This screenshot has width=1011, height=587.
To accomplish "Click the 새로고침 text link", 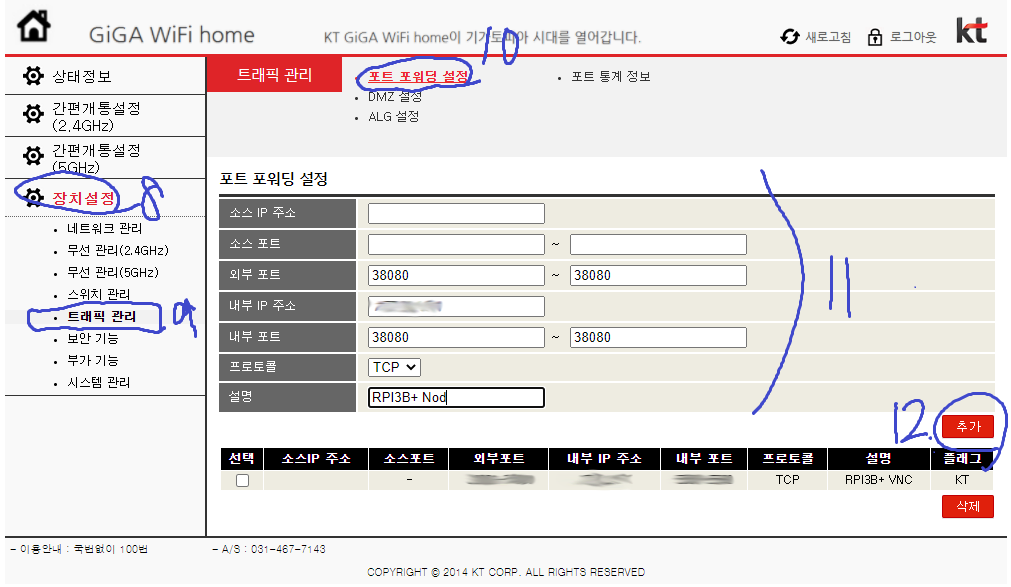I will (x=829, y=37).
